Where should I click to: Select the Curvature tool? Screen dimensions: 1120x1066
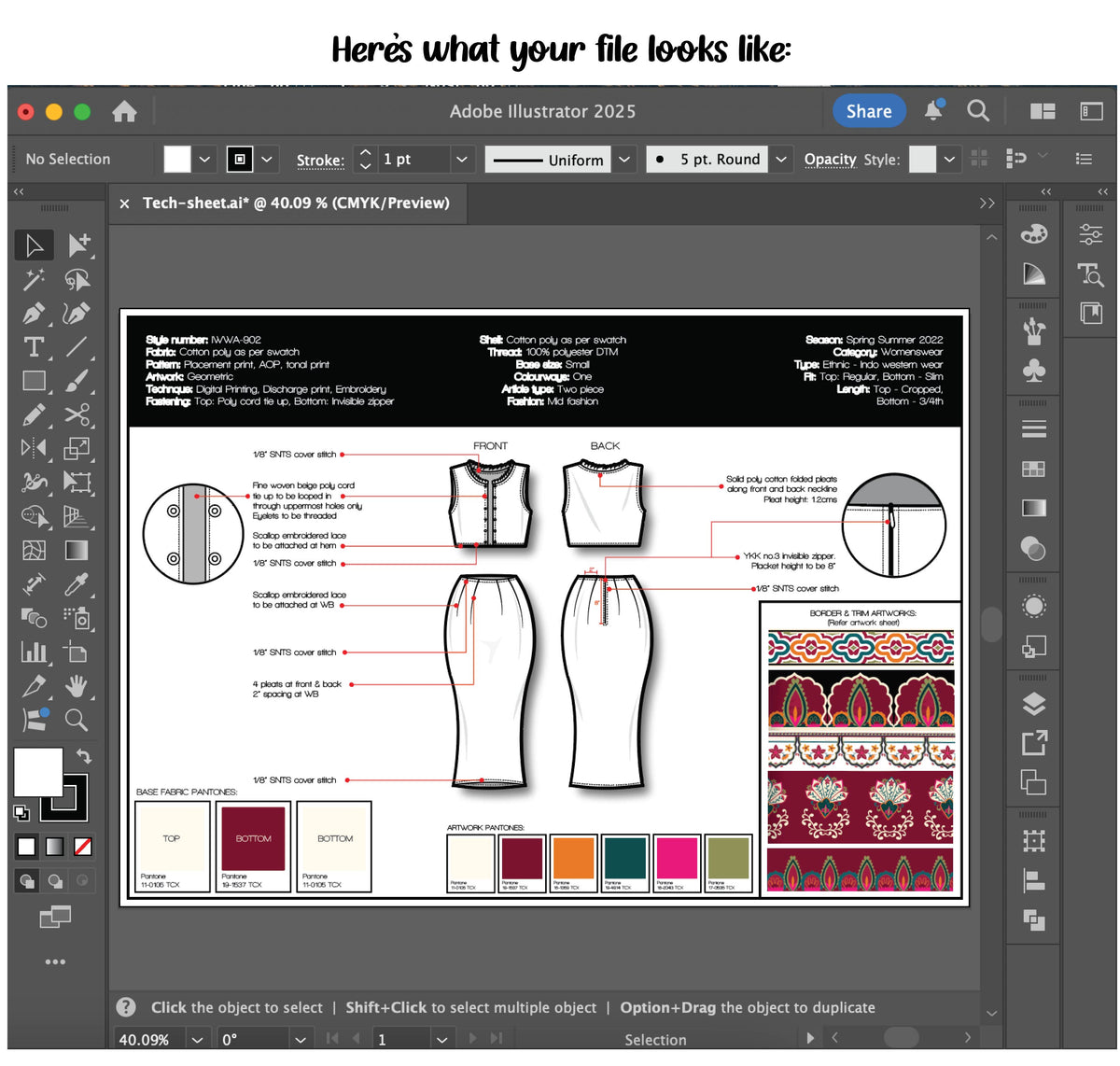pos(77,314)
